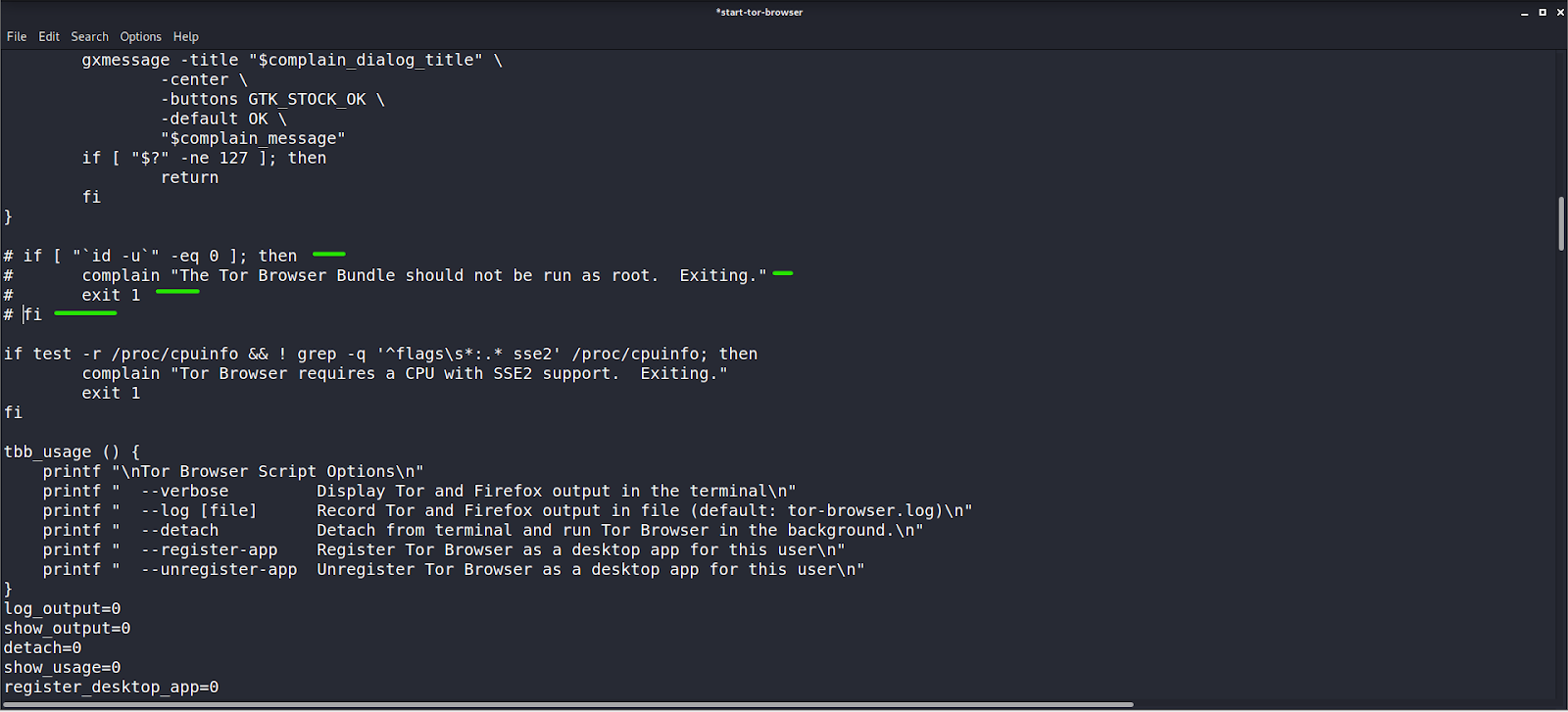Click the horizontal scrollbar at bottom

click(x=568, y=704)
